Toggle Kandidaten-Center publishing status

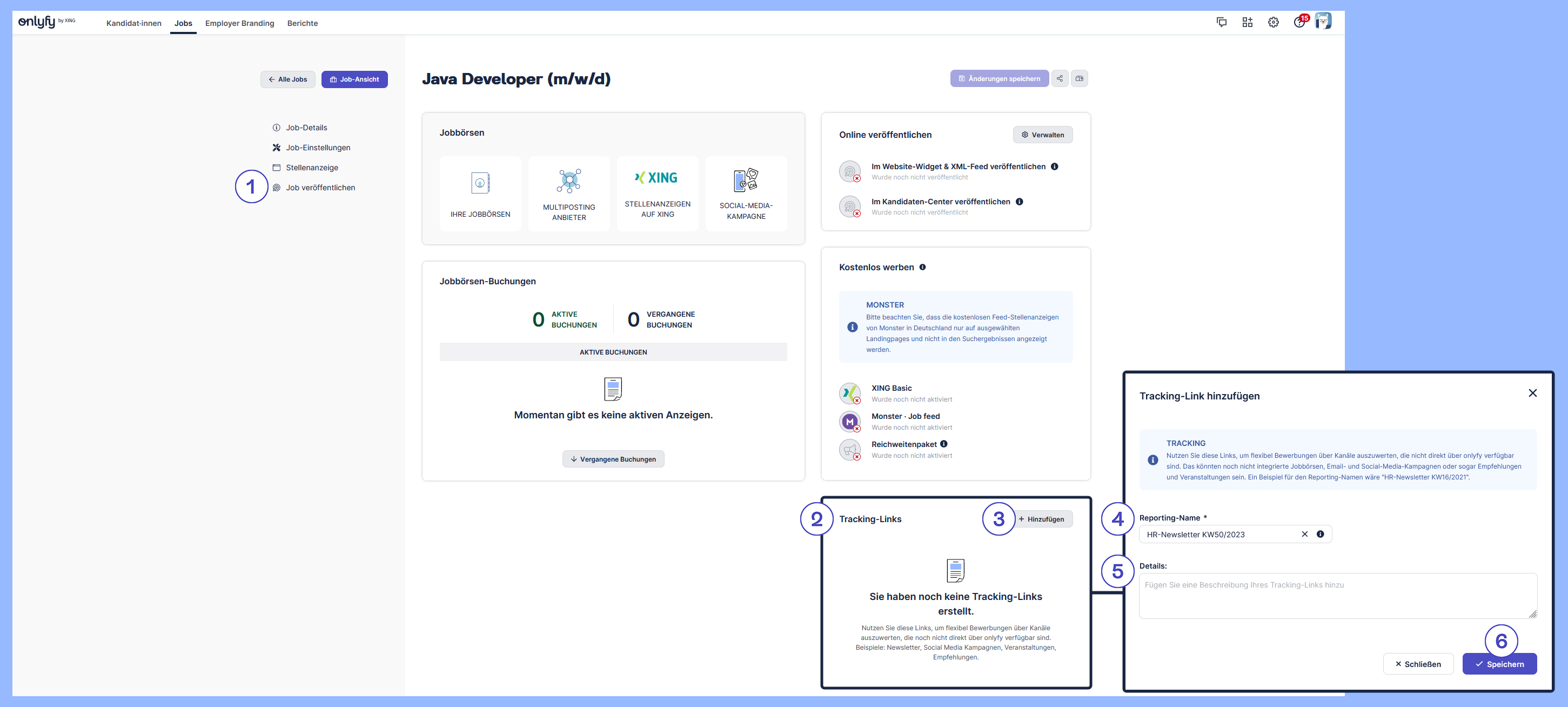pos(850,206)
